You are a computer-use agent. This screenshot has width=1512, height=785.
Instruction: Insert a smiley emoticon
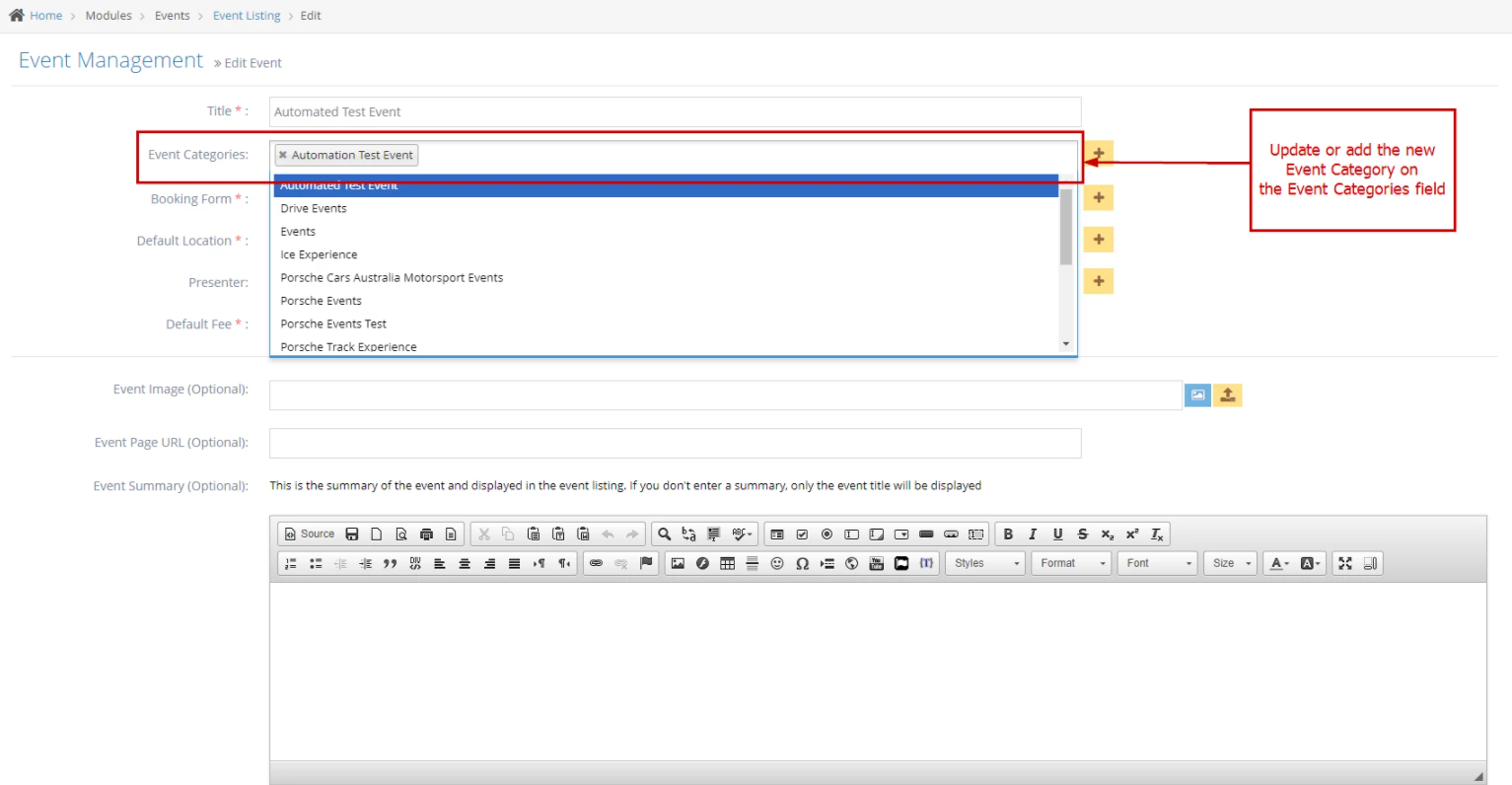tap(777, 564)
